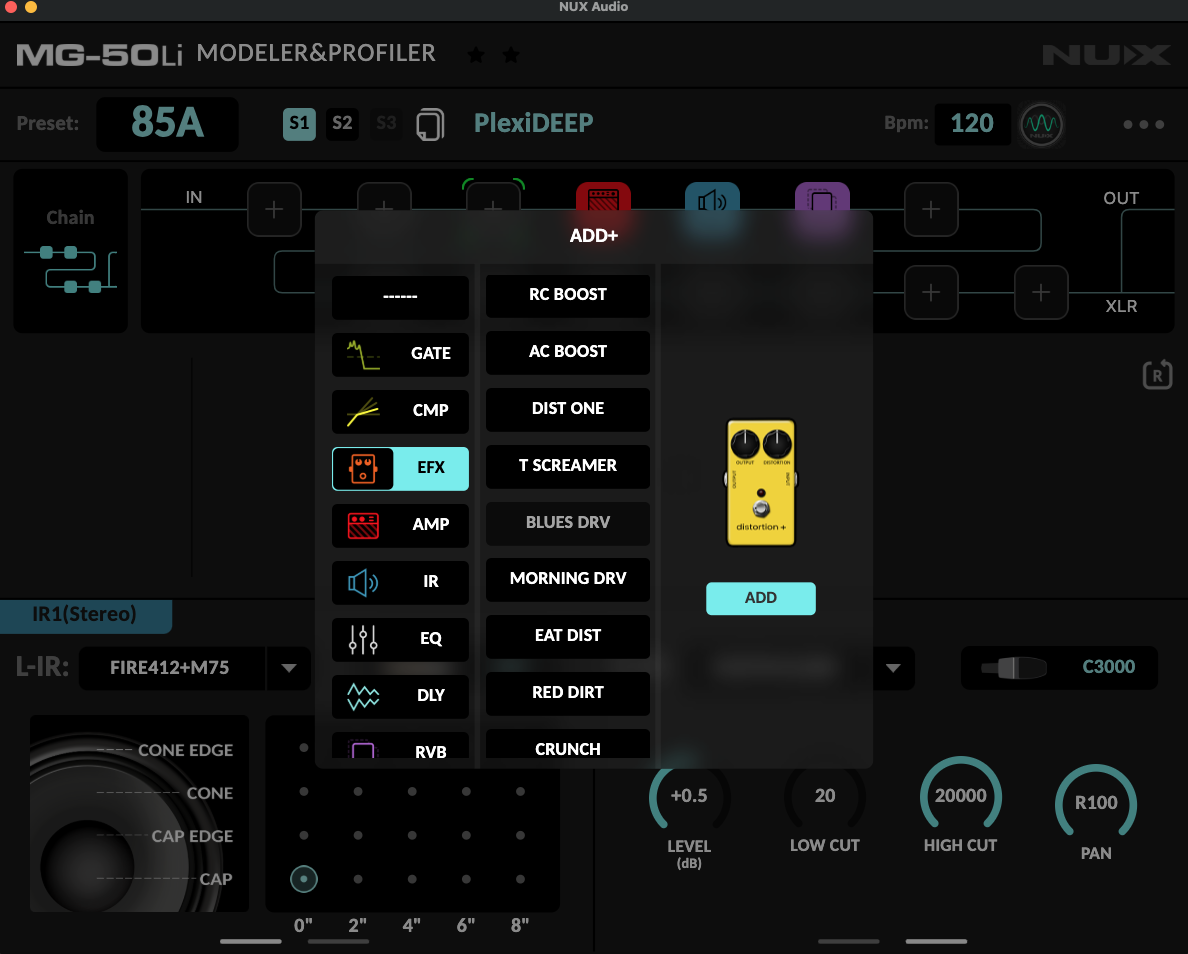This screenshot has height=954, width=1188.
Task: Select the GATE category in ADD+ list
Action: pos(400,353)
